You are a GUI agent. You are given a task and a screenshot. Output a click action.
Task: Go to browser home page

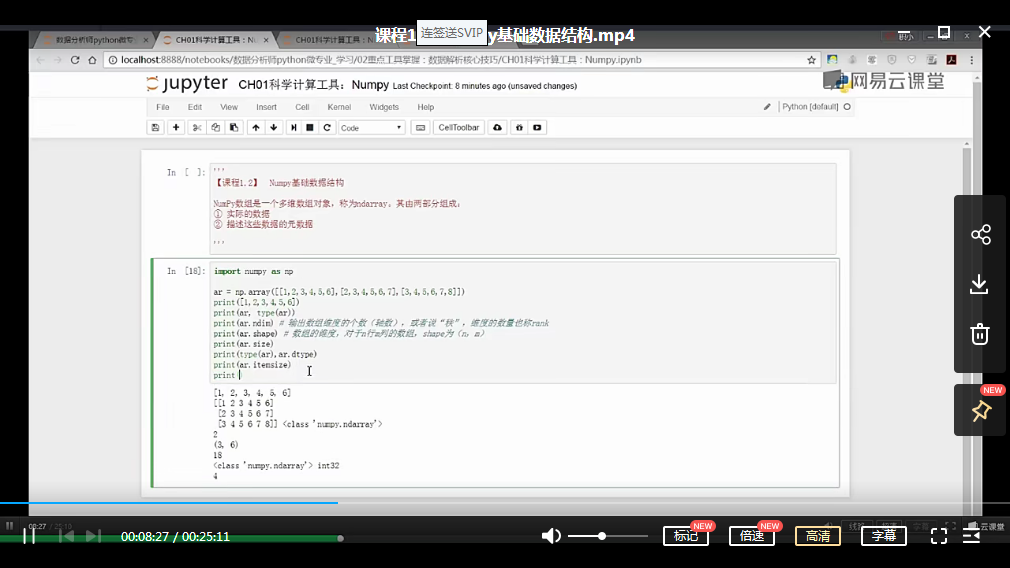(x=92, y=60)
